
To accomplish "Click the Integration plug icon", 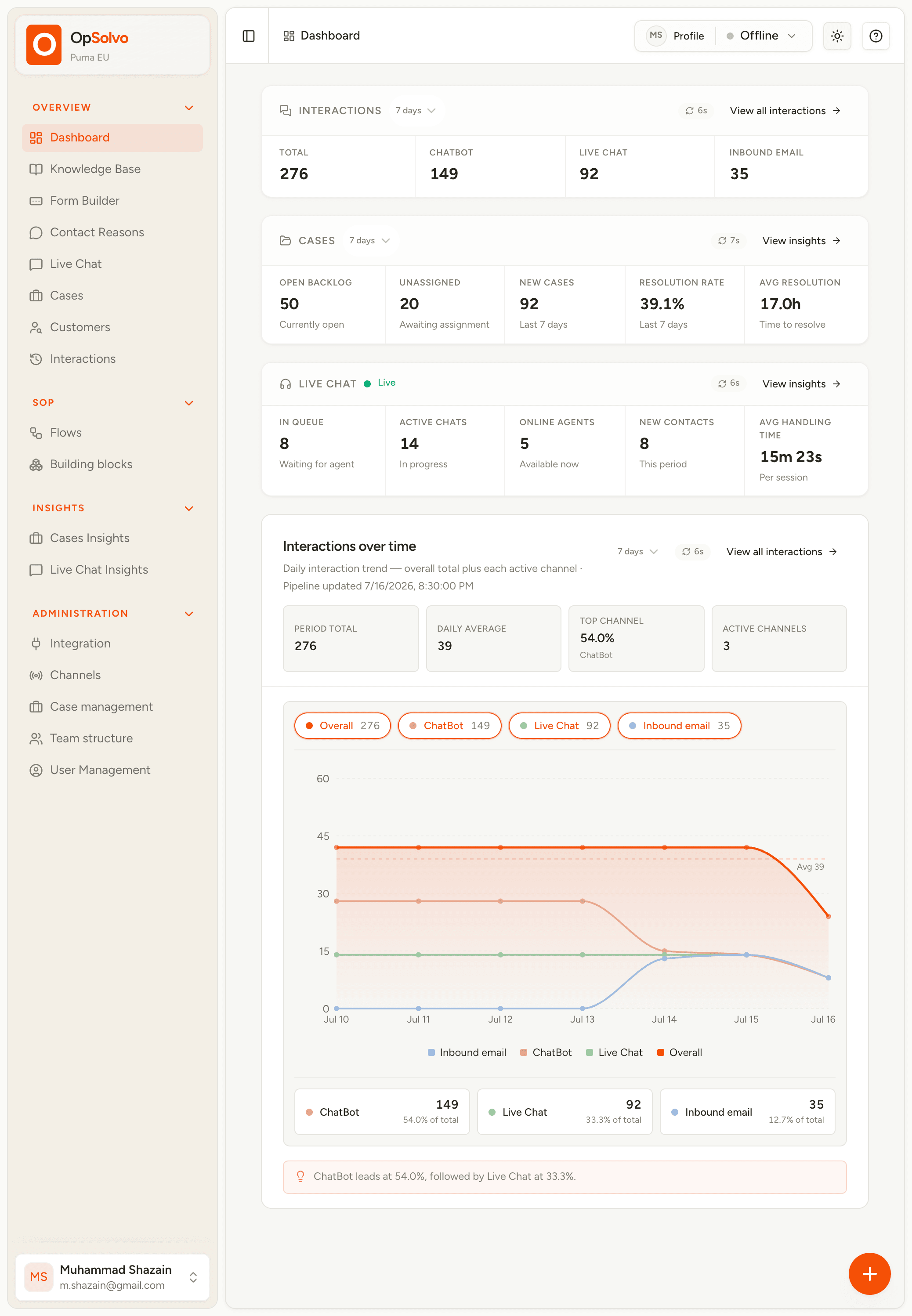I will (36, 644).
